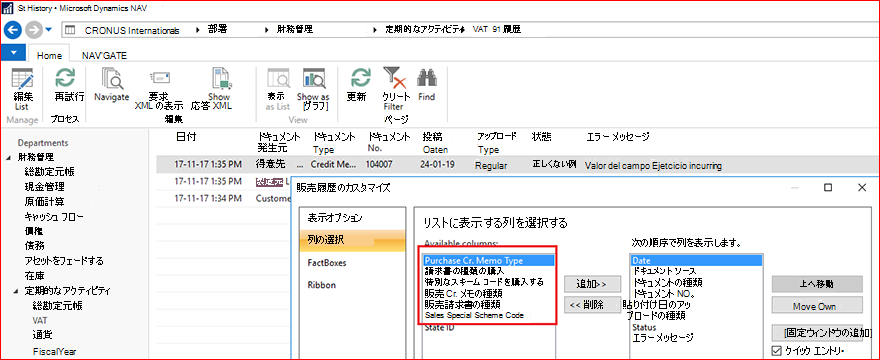The width and height of the screenshot is (880, 360).
Task: Select FiscalYear in navigation pane
Action: (x=54, y=352)
